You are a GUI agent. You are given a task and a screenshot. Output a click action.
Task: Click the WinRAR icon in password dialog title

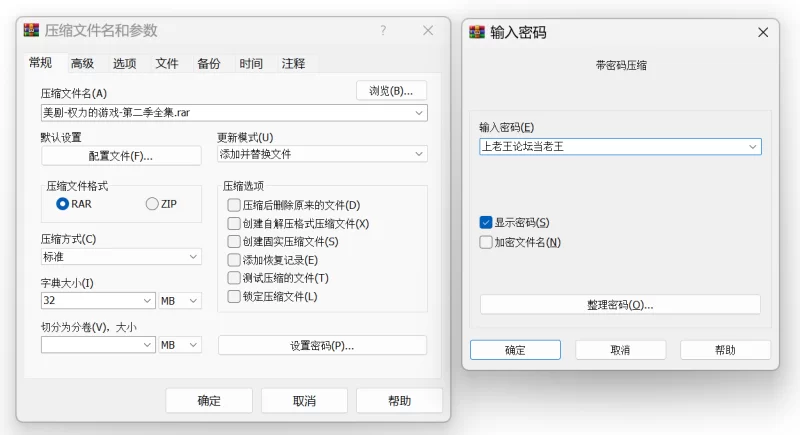tap(477, 32)
